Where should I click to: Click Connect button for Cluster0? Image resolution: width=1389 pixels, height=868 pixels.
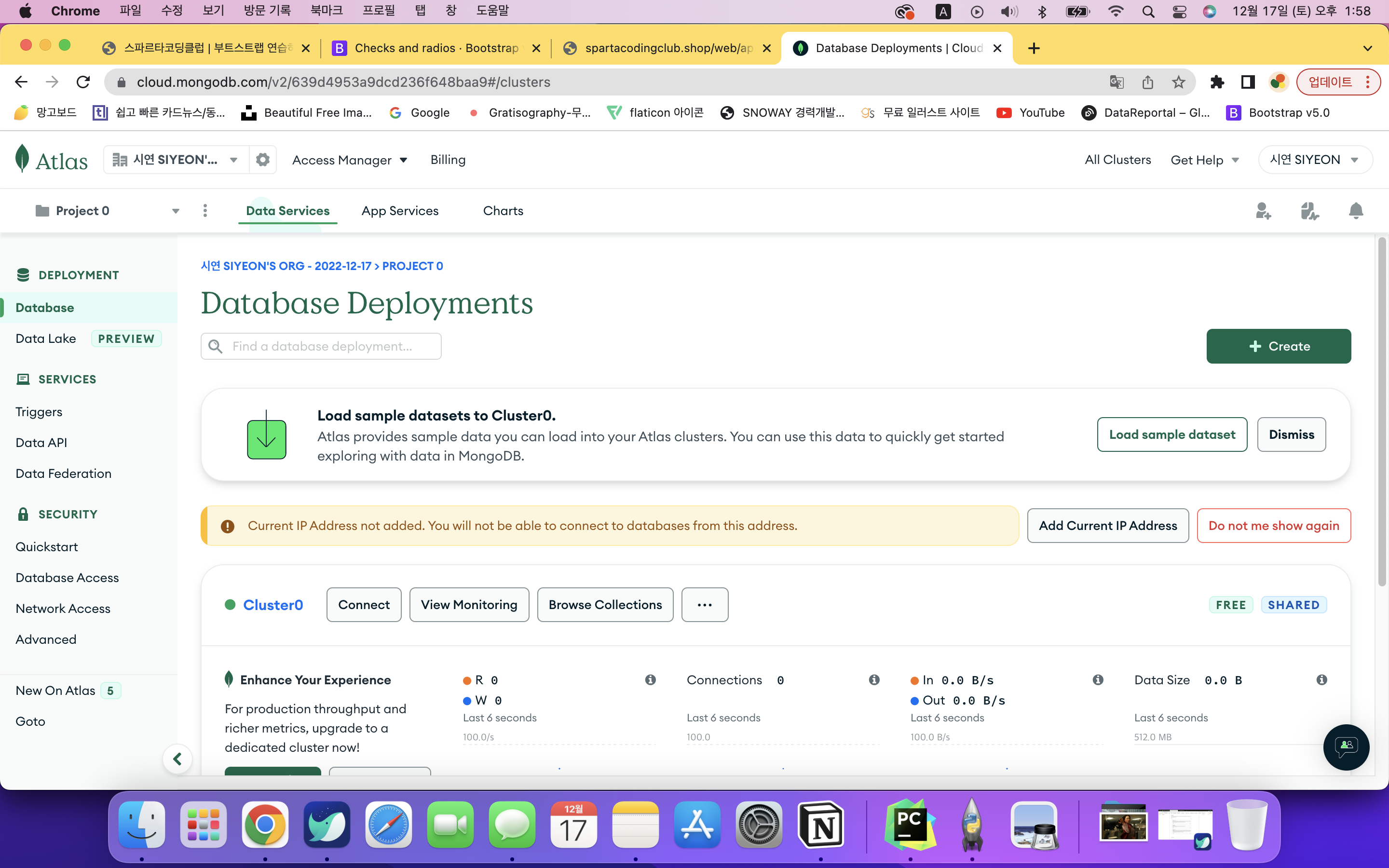[x=364, y=605]
